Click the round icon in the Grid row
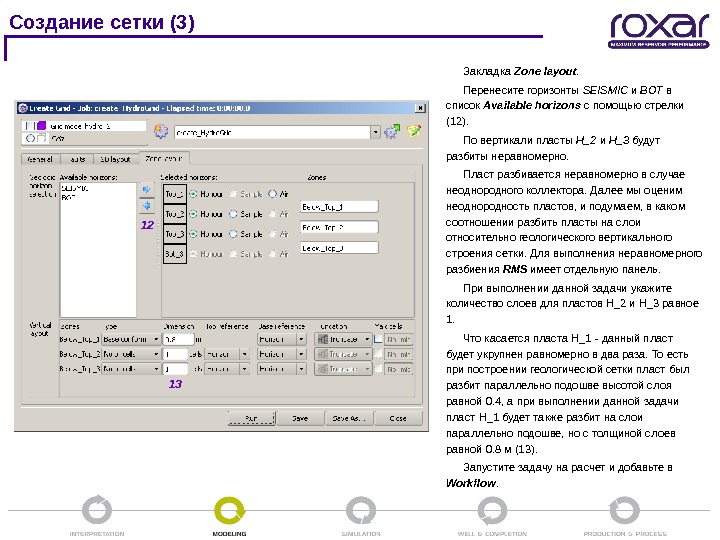This screenshot has height=540, width=720. pyautogui.click(x=30, y=138)
